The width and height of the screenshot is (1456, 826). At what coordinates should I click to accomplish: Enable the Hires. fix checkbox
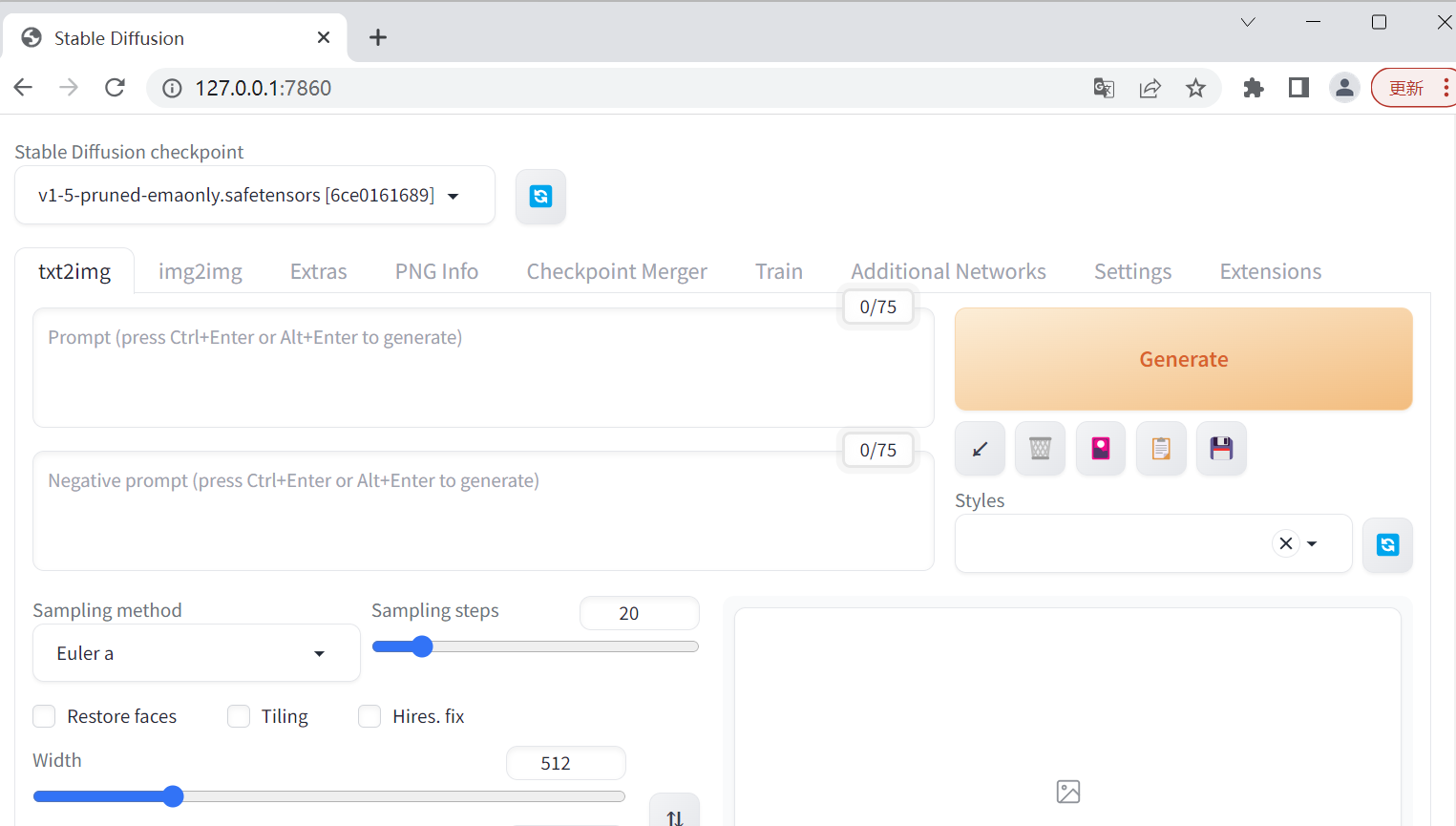[x=369, y=716]
